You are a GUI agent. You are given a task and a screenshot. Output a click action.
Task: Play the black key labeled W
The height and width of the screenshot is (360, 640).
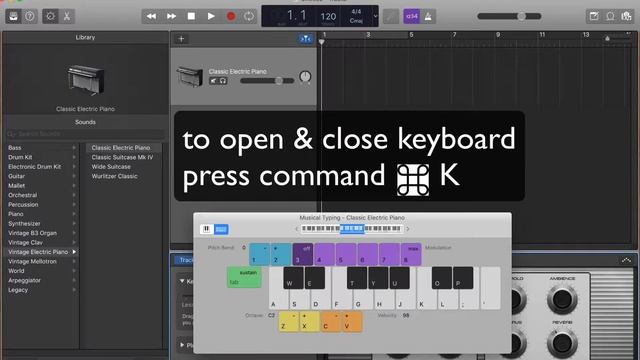tap(293, 278)
